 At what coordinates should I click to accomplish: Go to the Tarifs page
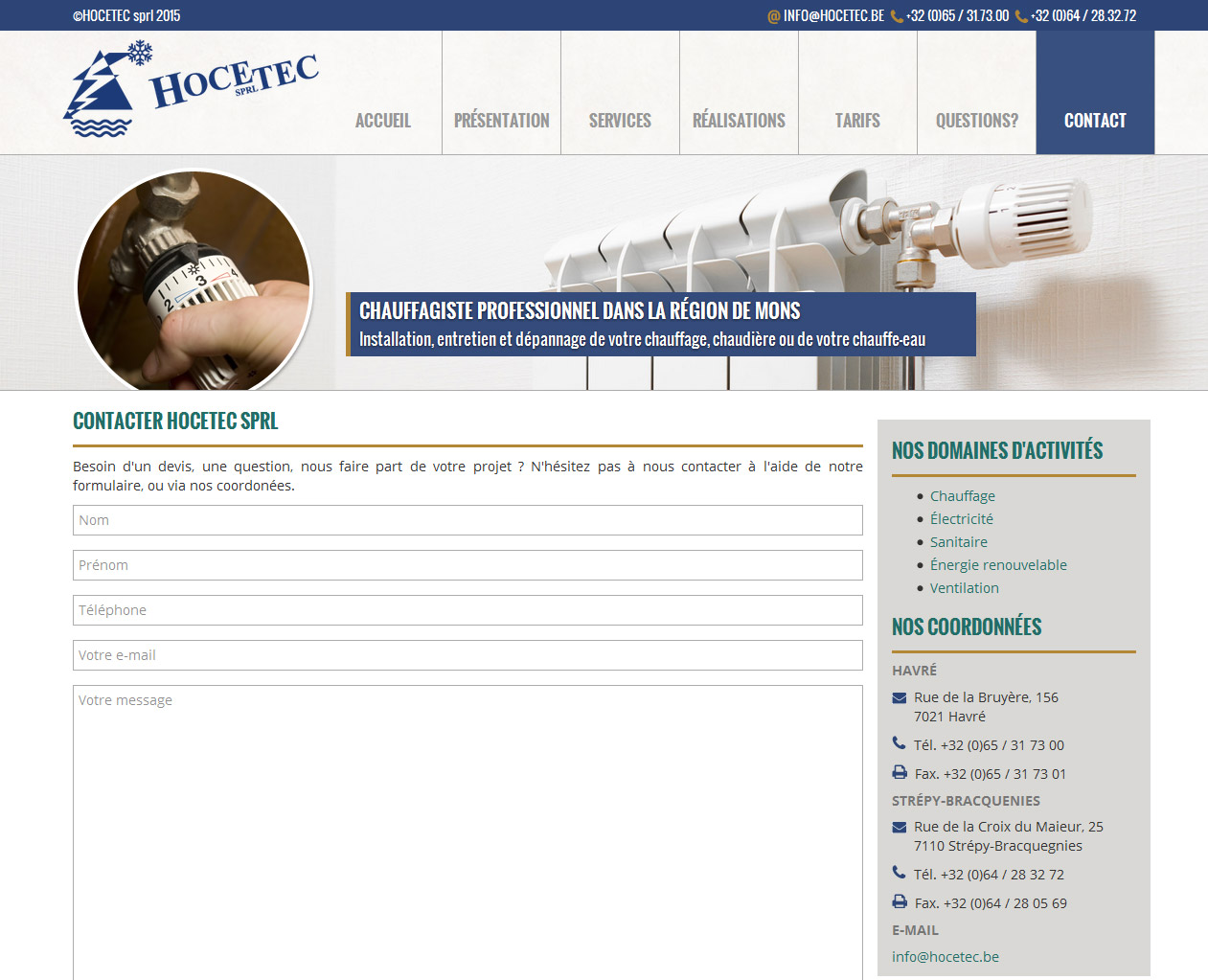point(857,121)
